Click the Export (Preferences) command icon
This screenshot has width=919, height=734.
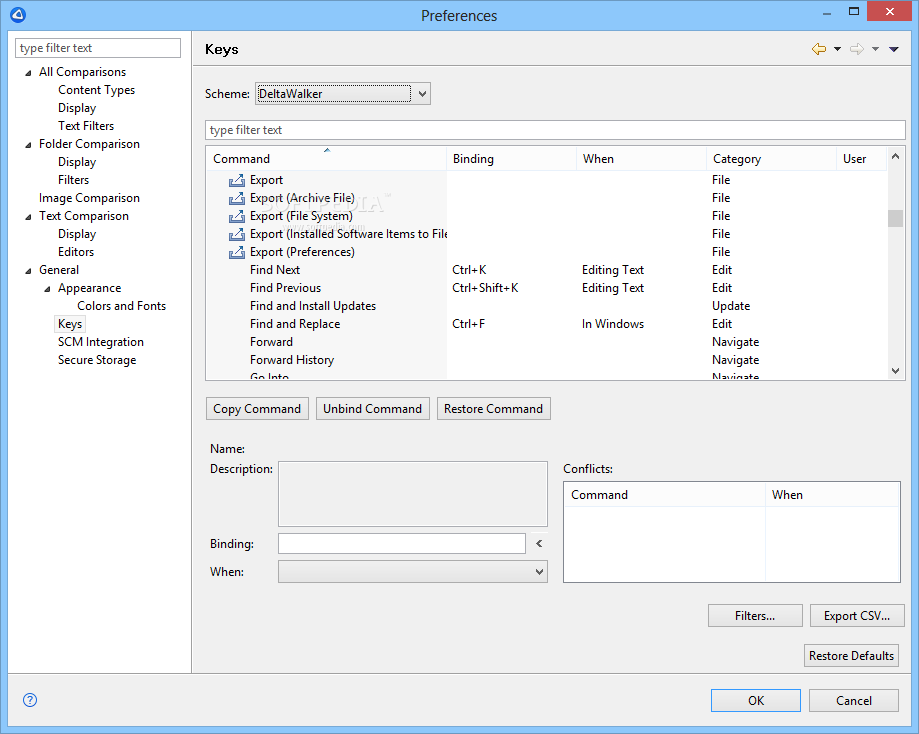236,252
